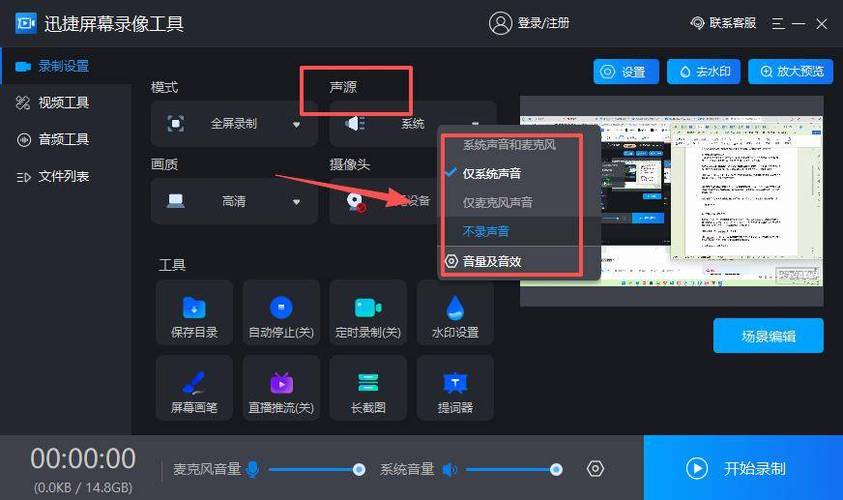843x500 pixels.
Task: Click the 画质 heading label
Action: [x=165, y=165]
